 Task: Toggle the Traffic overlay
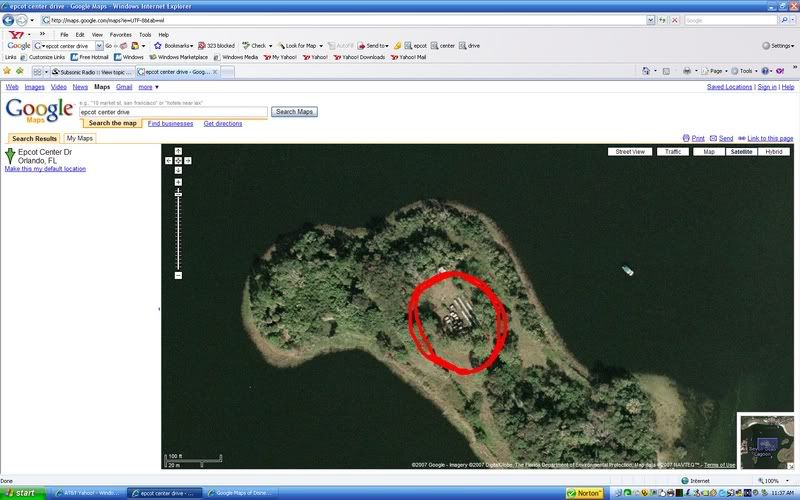click(673, 152)
